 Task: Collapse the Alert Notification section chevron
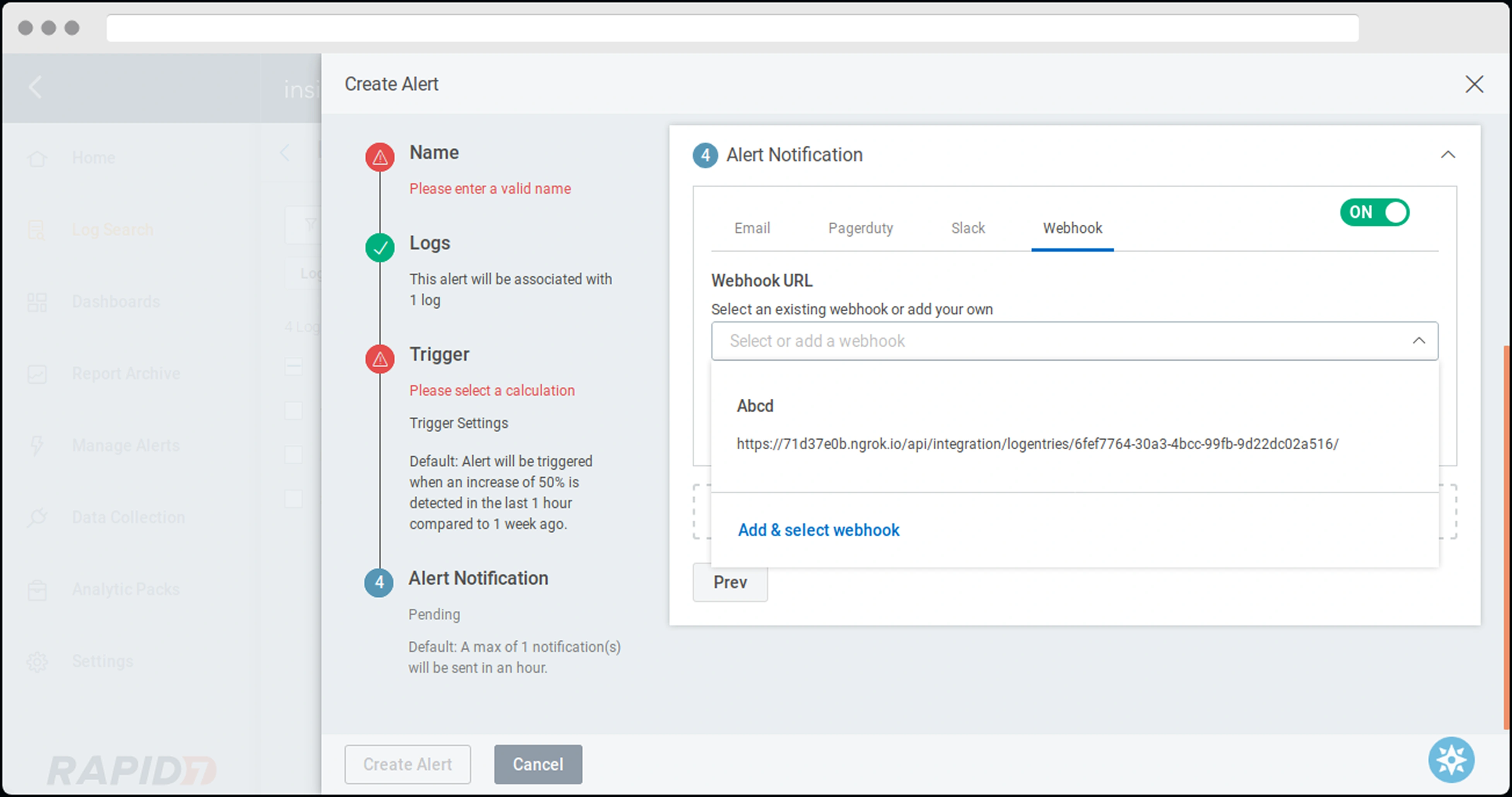point(1447,155)
